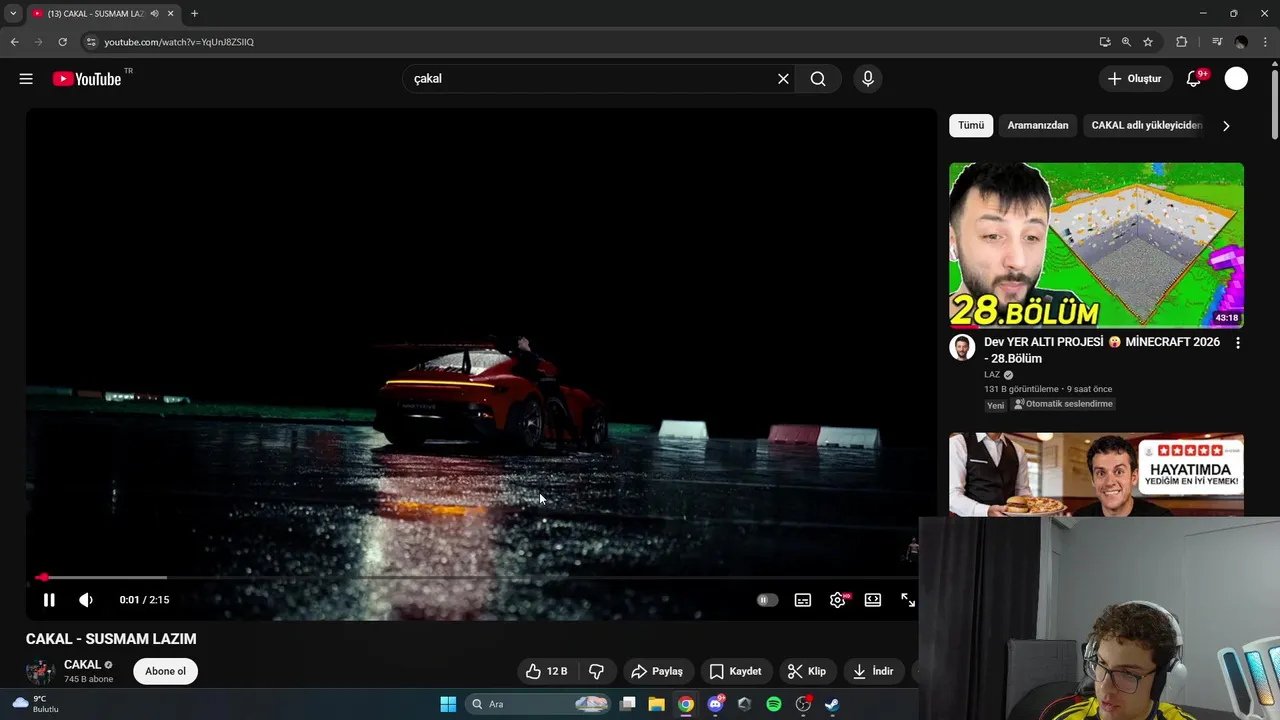Screen dimensions: 1280x720
Task: Open File Explorer from taskbar
Action: point(656,704)
